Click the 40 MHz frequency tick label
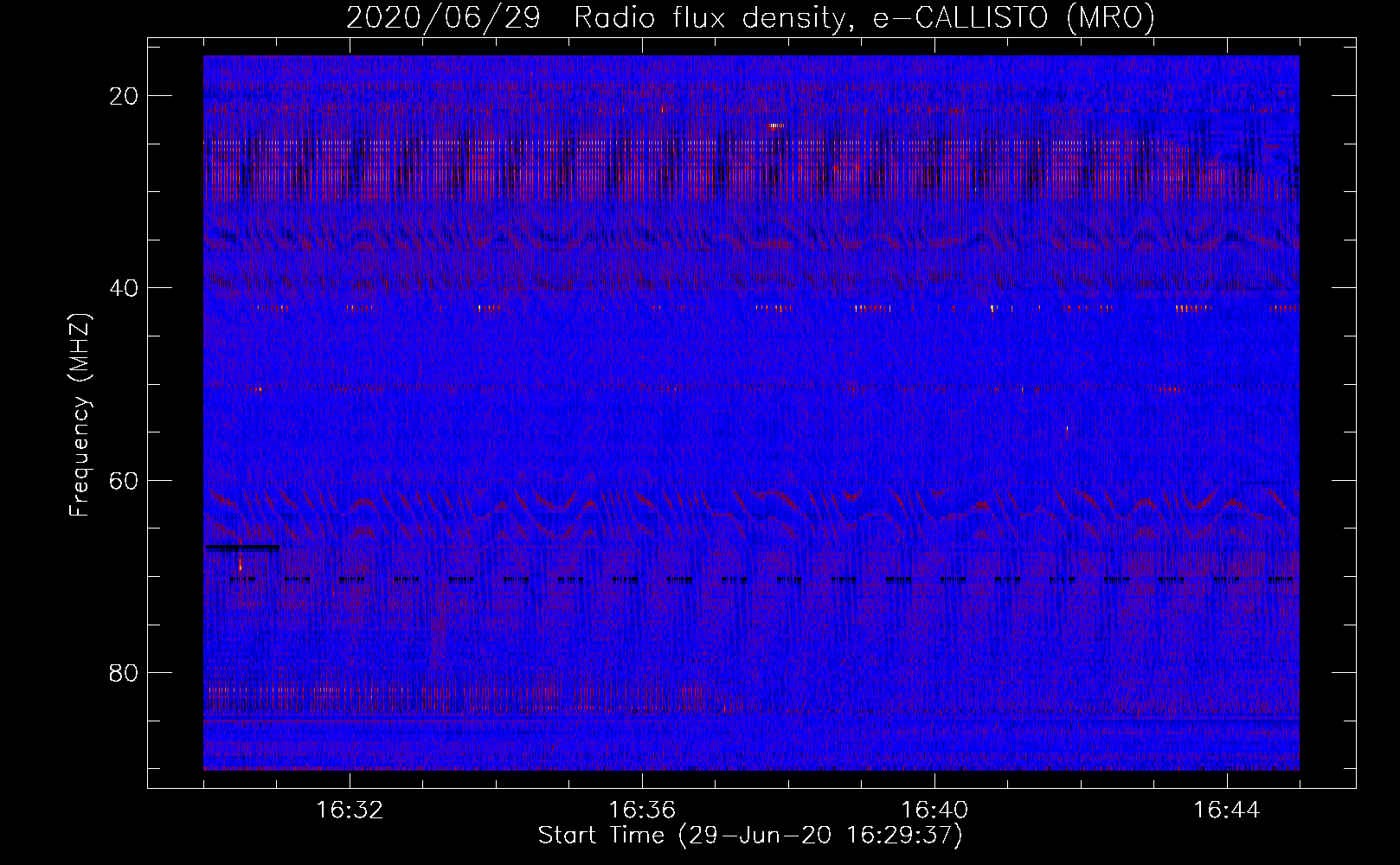 [125, 288]
